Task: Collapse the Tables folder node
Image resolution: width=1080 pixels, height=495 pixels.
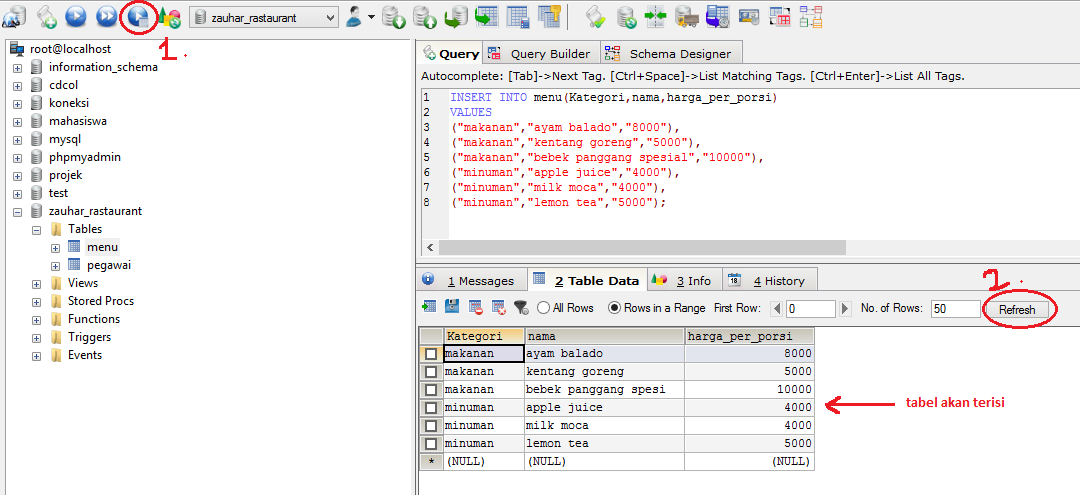Action: (x=37, y=229)
